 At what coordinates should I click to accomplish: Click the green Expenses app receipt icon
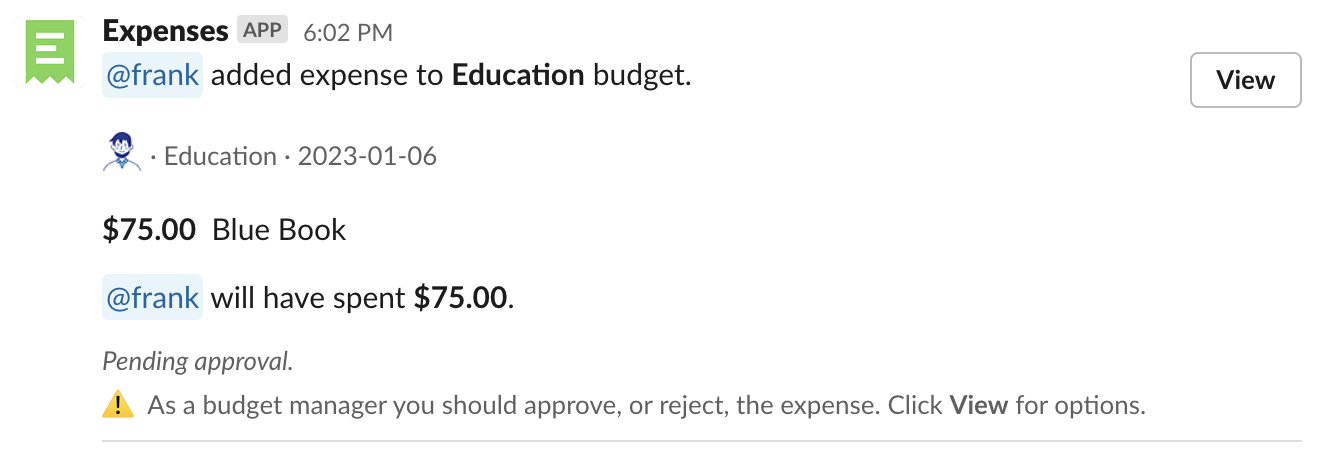pyautogui.click(x=50, y=51)
